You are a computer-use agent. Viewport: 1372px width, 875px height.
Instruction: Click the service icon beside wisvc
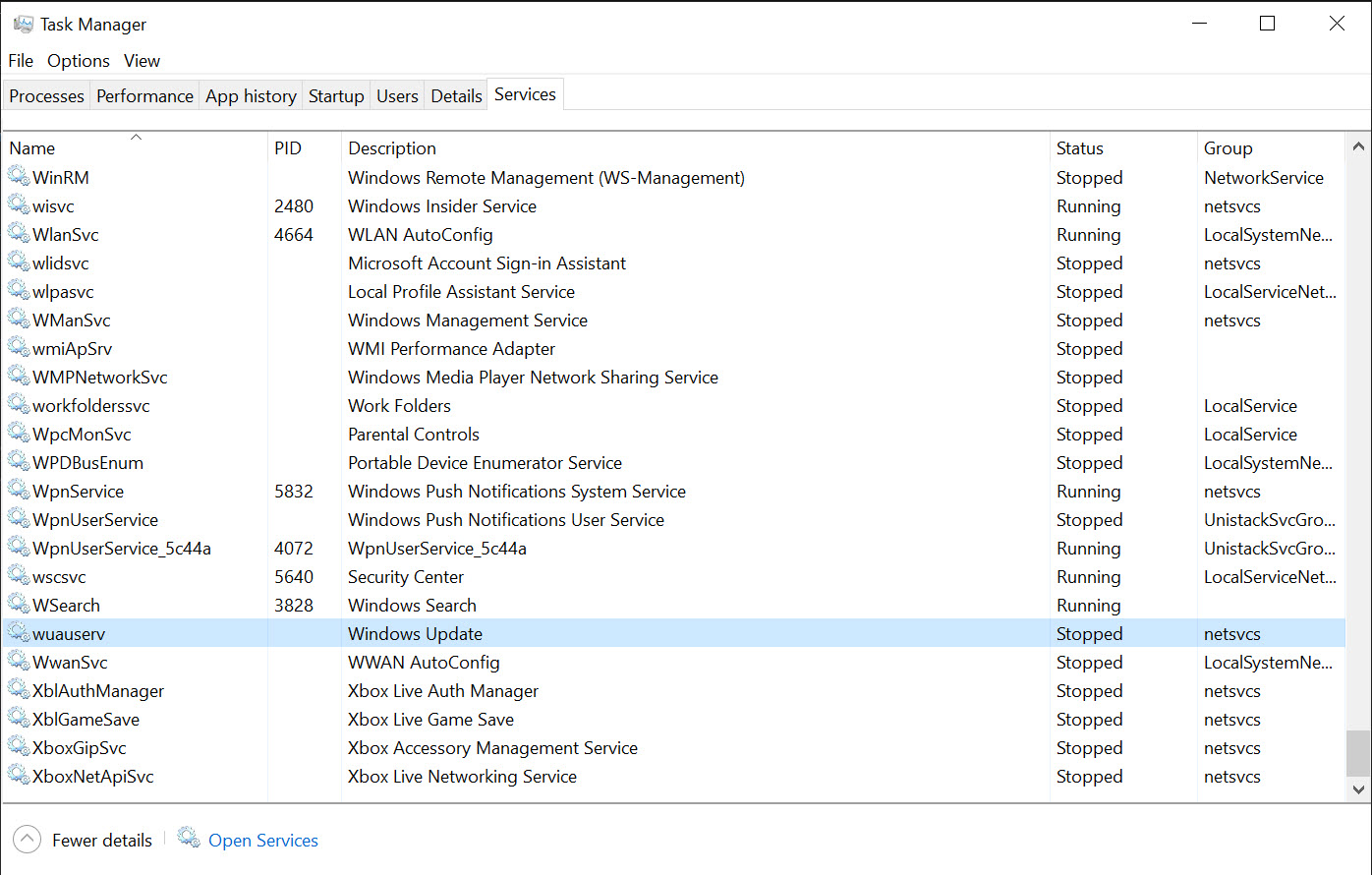pyautogui.click(x=19, y=205)
